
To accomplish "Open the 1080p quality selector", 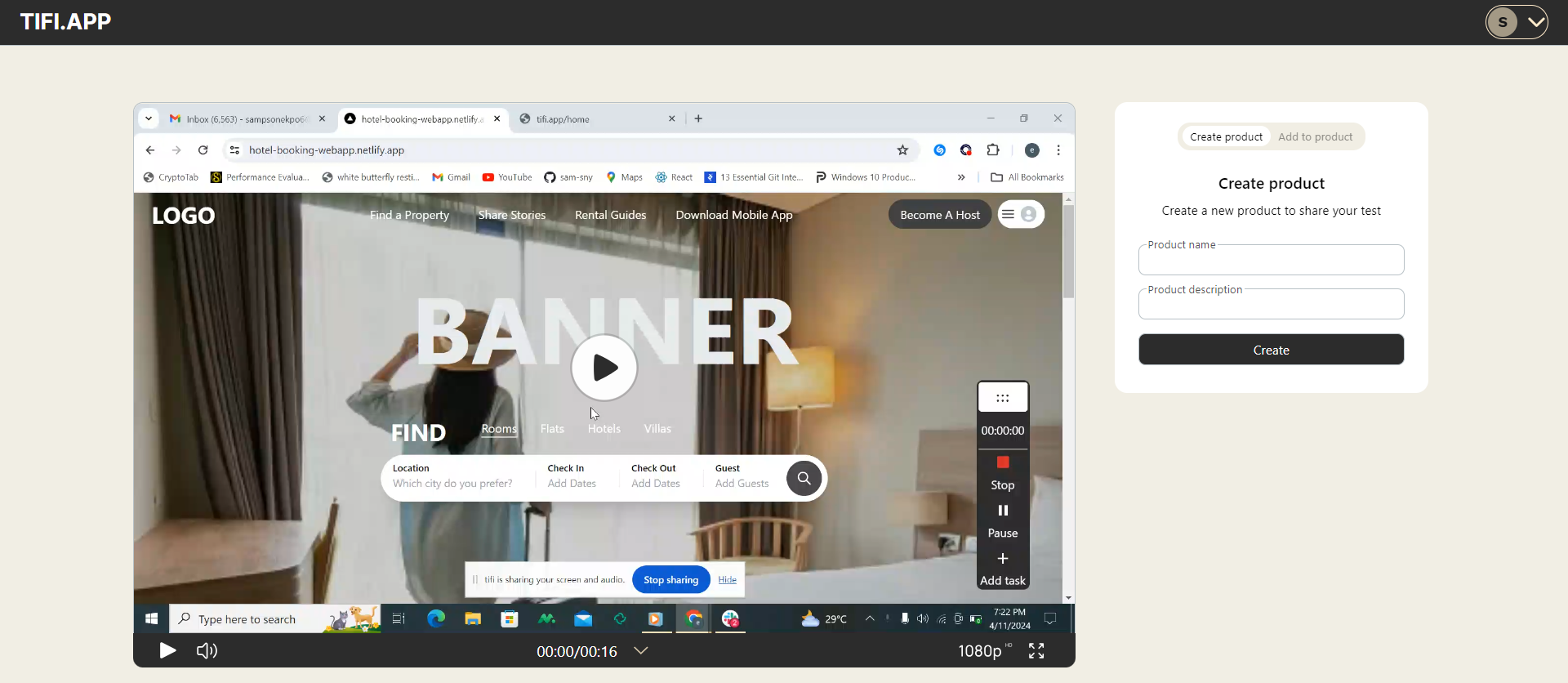I will (980, 651).
